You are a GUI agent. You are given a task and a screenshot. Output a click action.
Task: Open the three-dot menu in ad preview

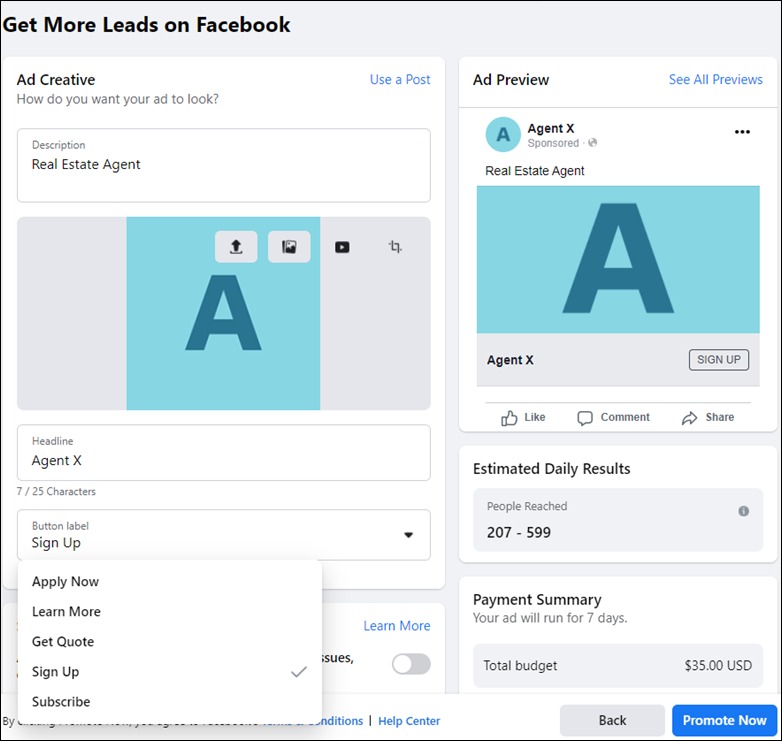pos(742,132)
